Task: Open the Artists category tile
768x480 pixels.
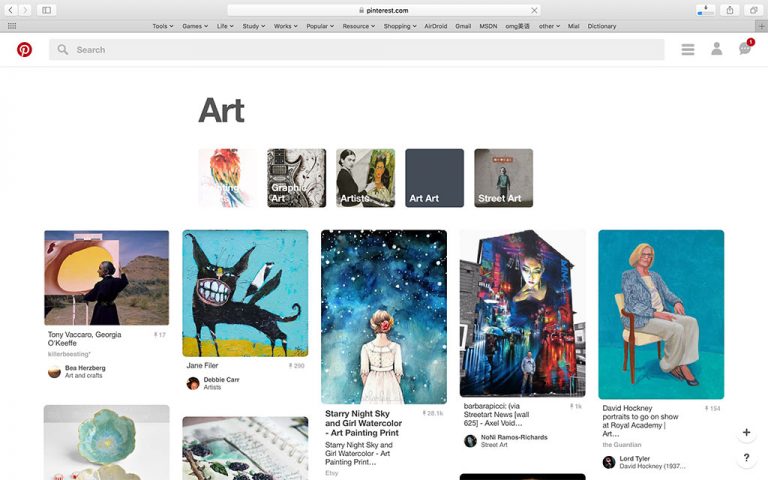Action: (x=365, y=178)
